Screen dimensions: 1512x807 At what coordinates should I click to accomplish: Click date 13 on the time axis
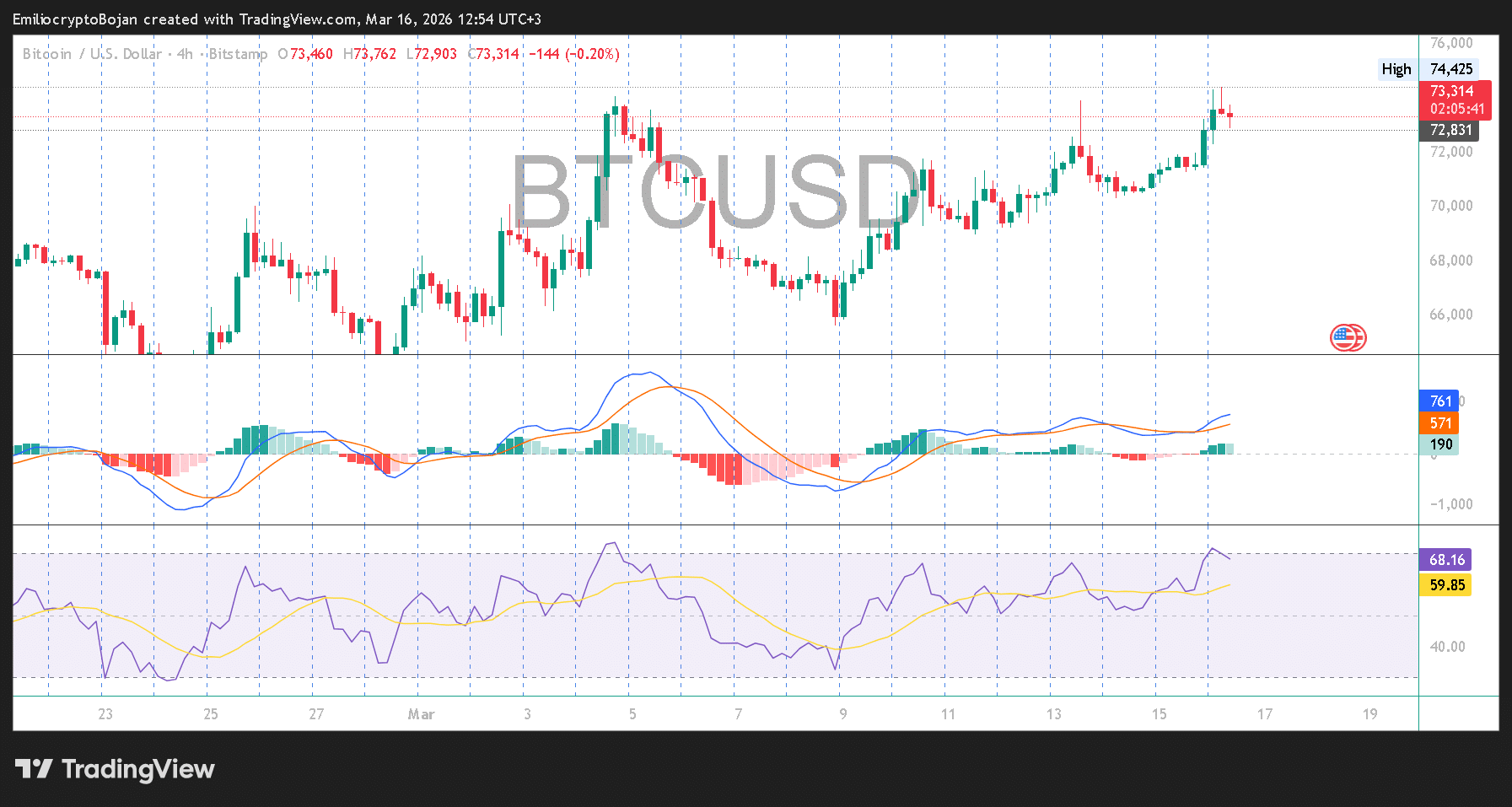coord(1053,714)
